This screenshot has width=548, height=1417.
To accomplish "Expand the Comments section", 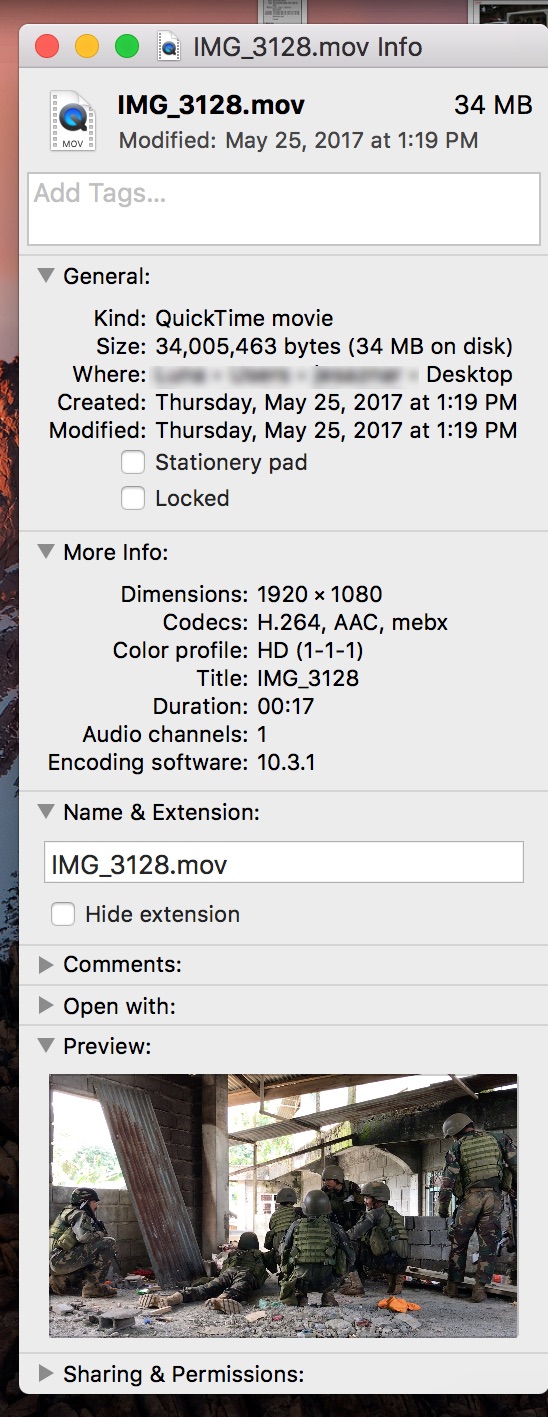I will point(46,964).
